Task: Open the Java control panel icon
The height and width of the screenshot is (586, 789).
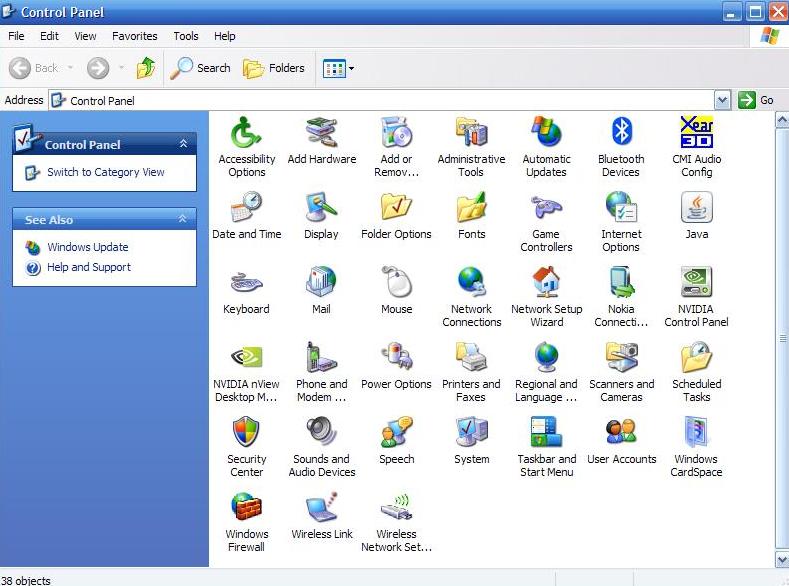Action: [x=696, y=207]
